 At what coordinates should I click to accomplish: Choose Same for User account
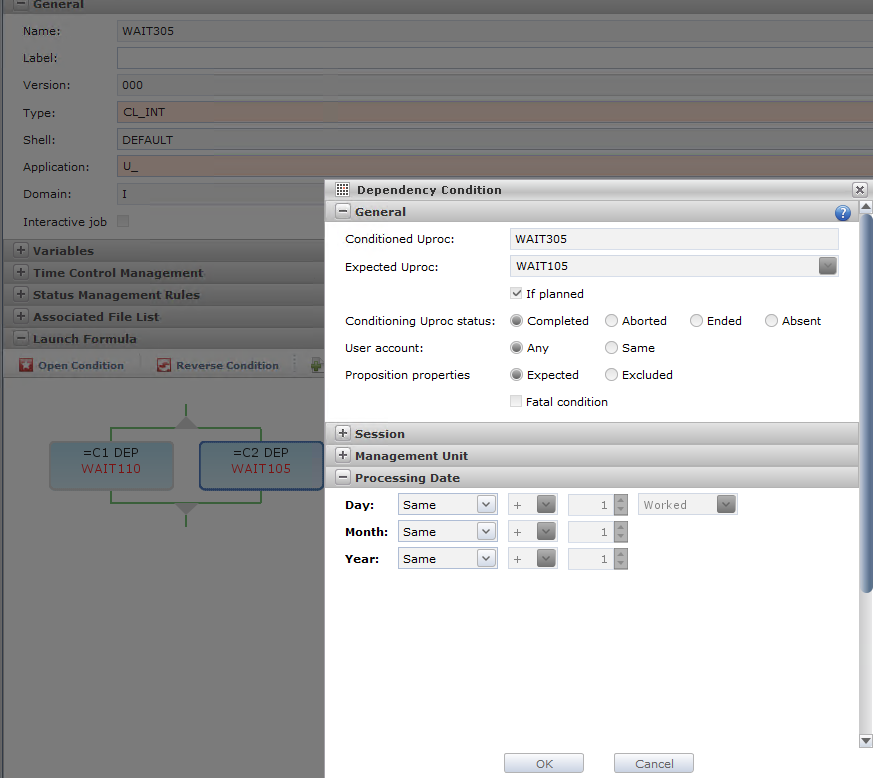(611, 348)
